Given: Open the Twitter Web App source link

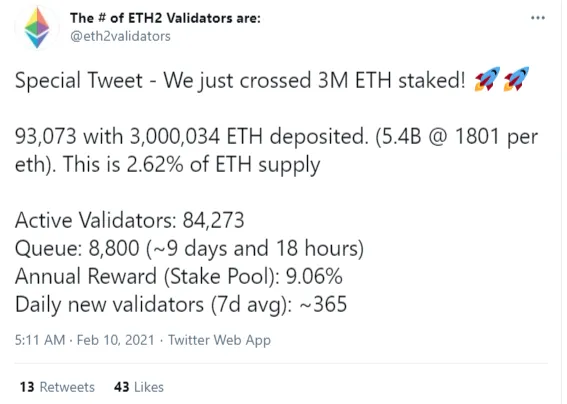Looking at the screenshot, I should coord(219,340).
